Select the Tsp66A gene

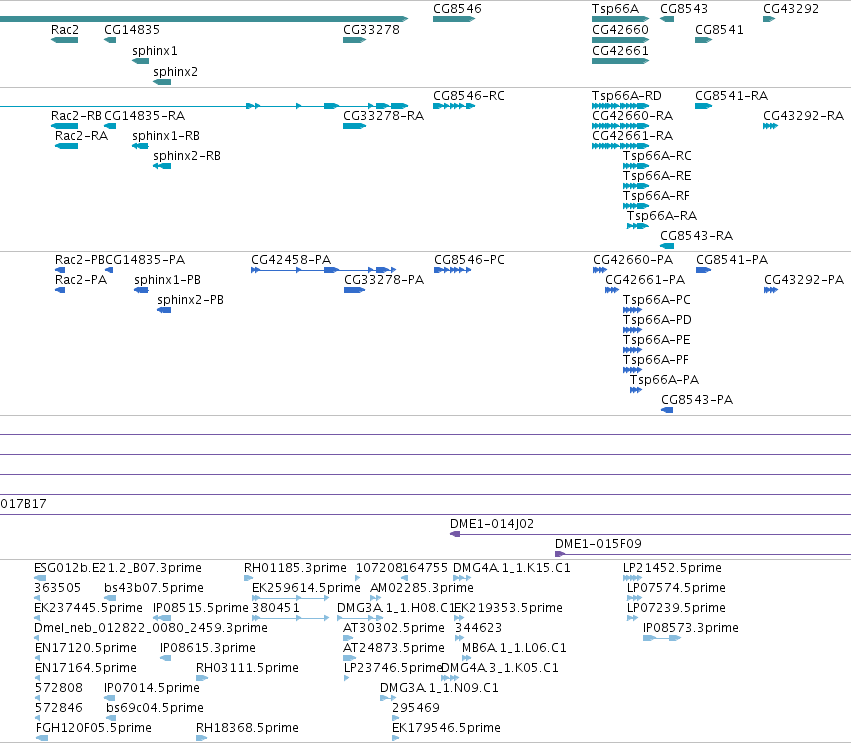point(620,19)
